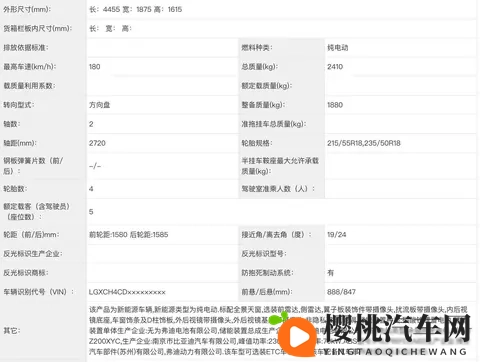Click the 半挂车鞍座最大允许承载质量 label

point(280,166)
